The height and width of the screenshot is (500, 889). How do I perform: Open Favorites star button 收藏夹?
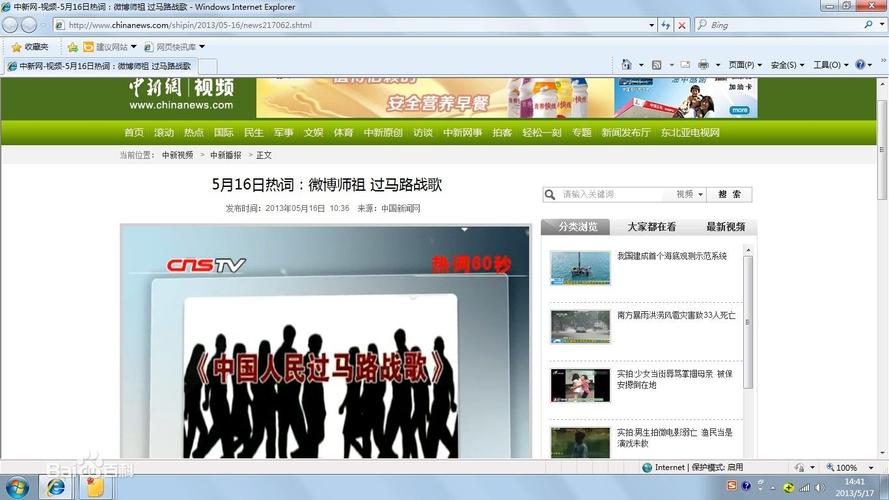(x=30, y=46)
